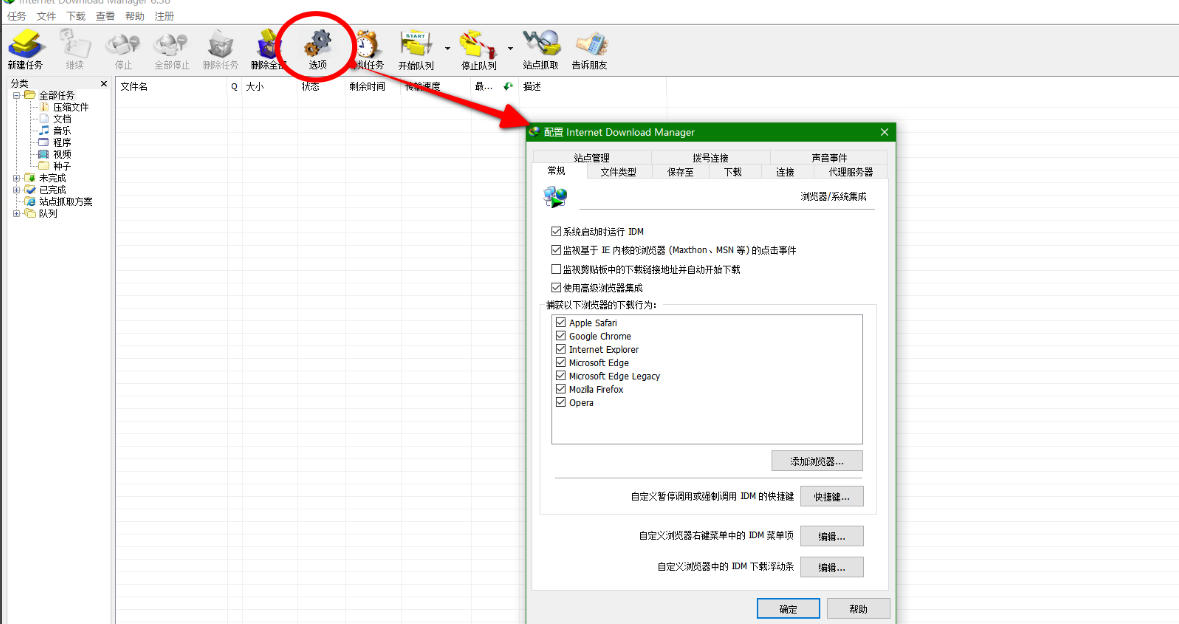Switch to 拨号连接 tab in dialog
The image size is (1179, 624).
coord(711,157)
